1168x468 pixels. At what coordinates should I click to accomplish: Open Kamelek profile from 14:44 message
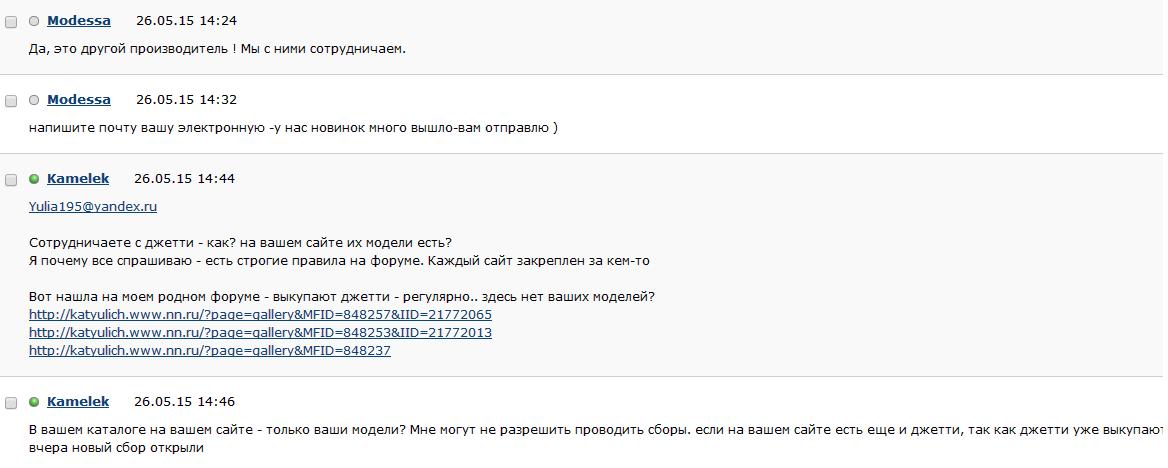78,178
